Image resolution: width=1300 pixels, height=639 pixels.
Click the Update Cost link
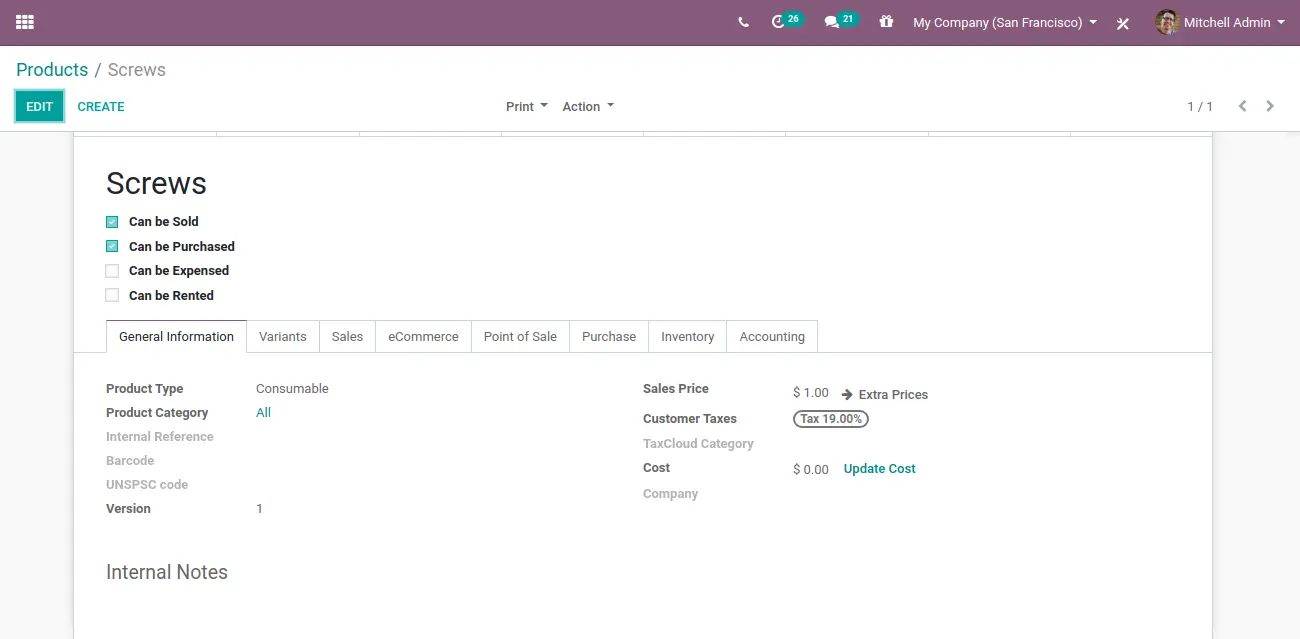tap(880, 469)
